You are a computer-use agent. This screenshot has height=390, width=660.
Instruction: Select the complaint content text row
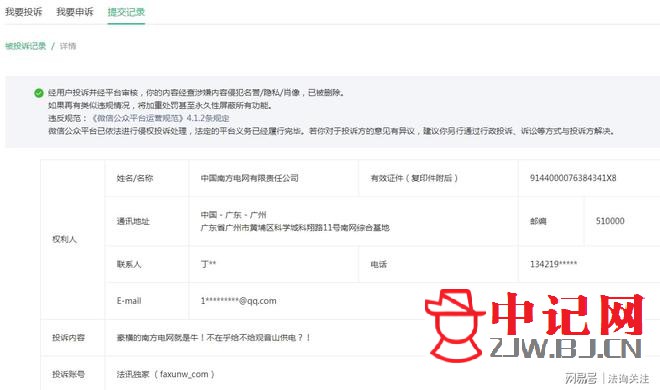tap(213, 337)
